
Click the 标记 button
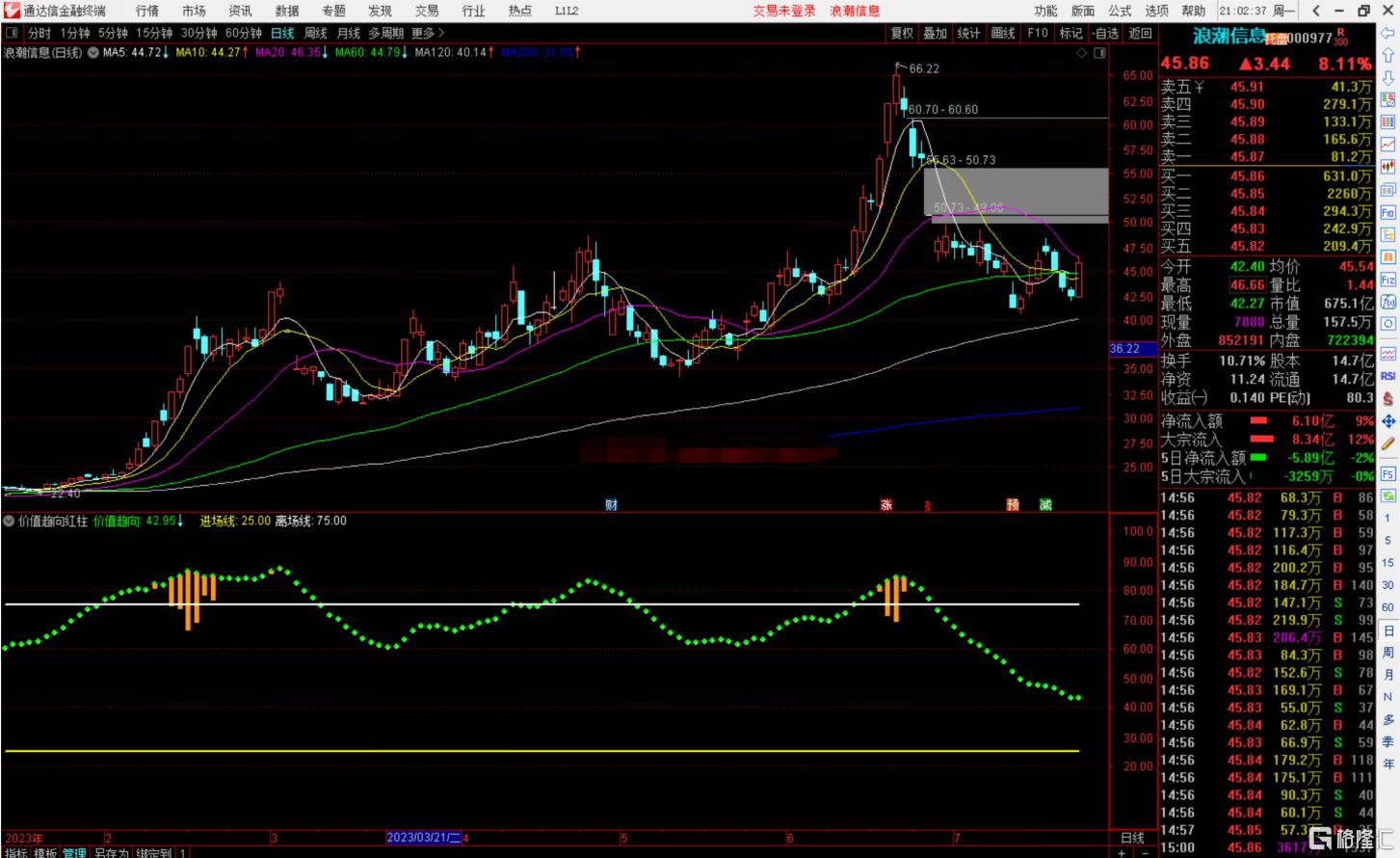click(1070, 33)
